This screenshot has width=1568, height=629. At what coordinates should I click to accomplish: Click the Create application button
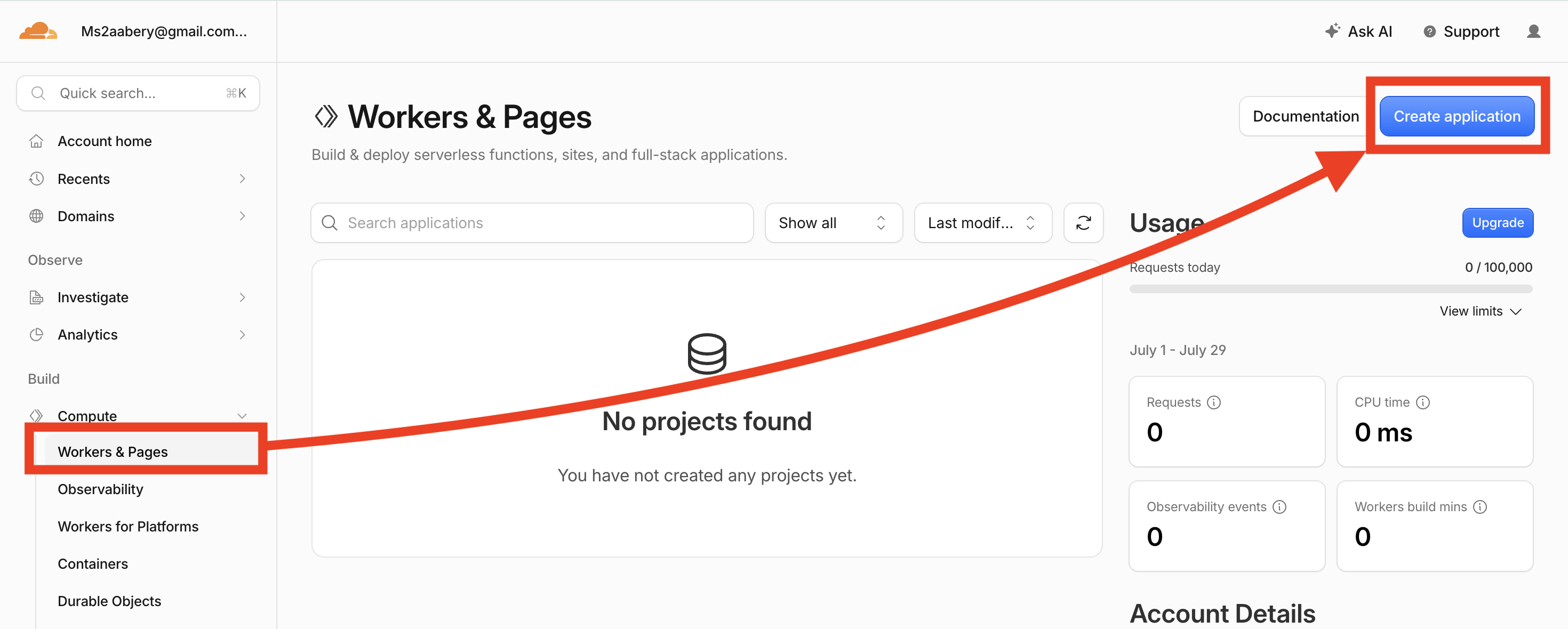click(1456, 116)
